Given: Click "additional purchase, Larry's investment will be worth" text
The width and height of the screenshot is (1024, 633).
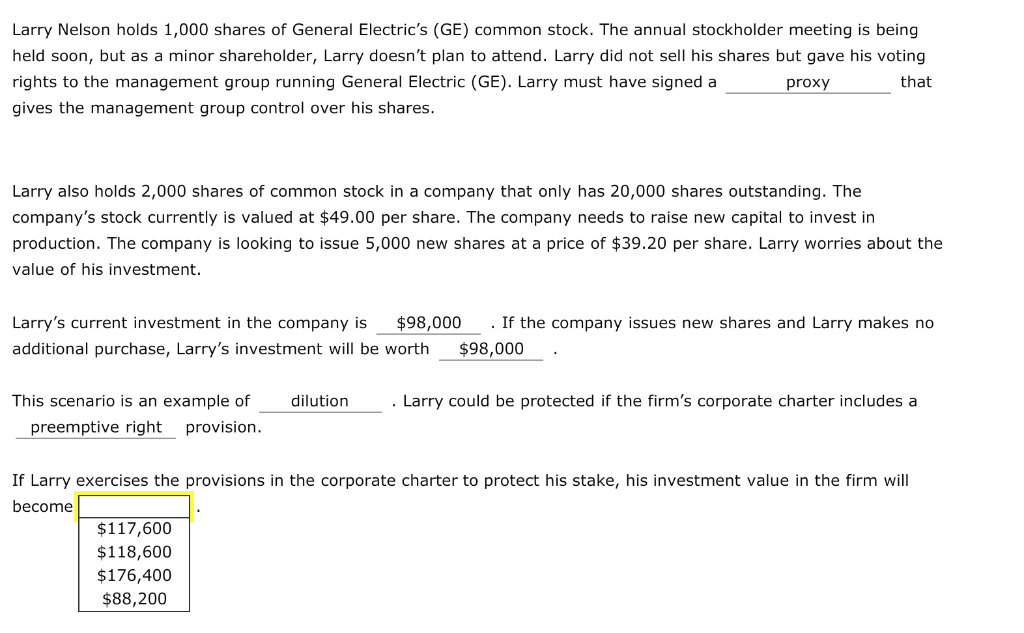Looking at the screenshot, I should [221, 349].
